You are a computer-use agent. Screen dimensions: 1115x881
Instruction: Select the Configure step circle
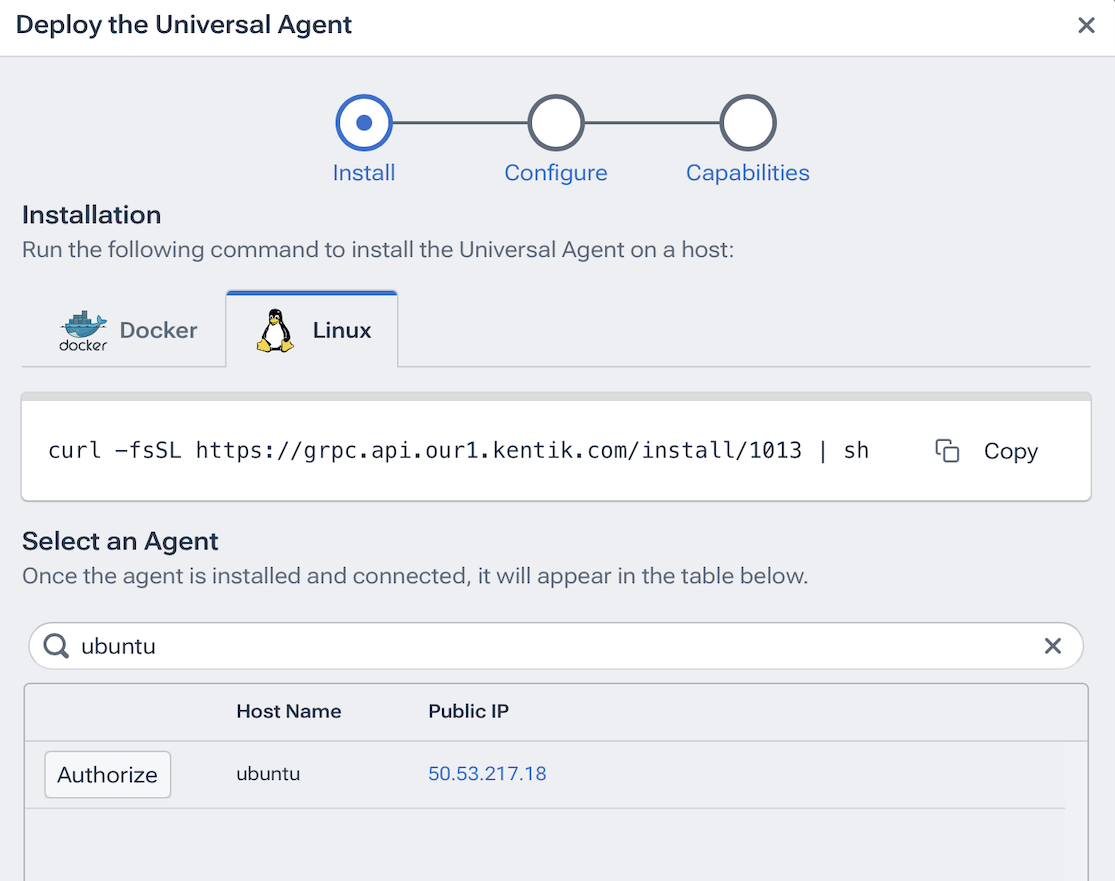(x=556, y=123)
